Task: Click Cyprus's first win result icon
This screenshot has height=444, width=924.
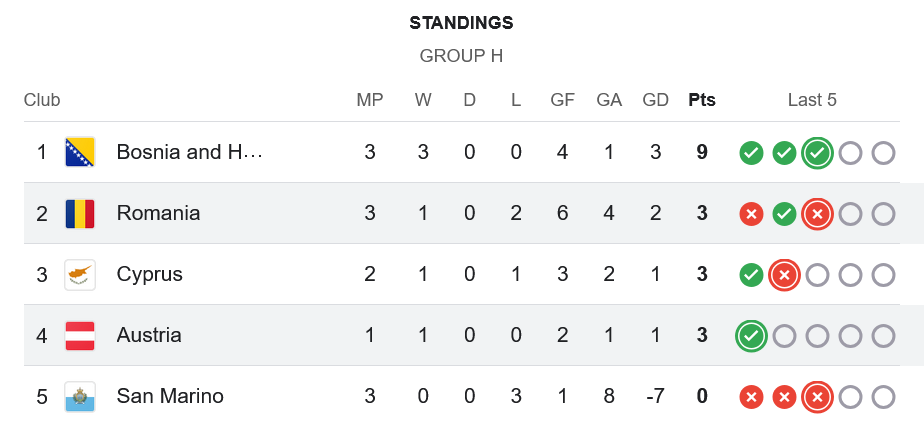Action: click(x=751, y=275)
